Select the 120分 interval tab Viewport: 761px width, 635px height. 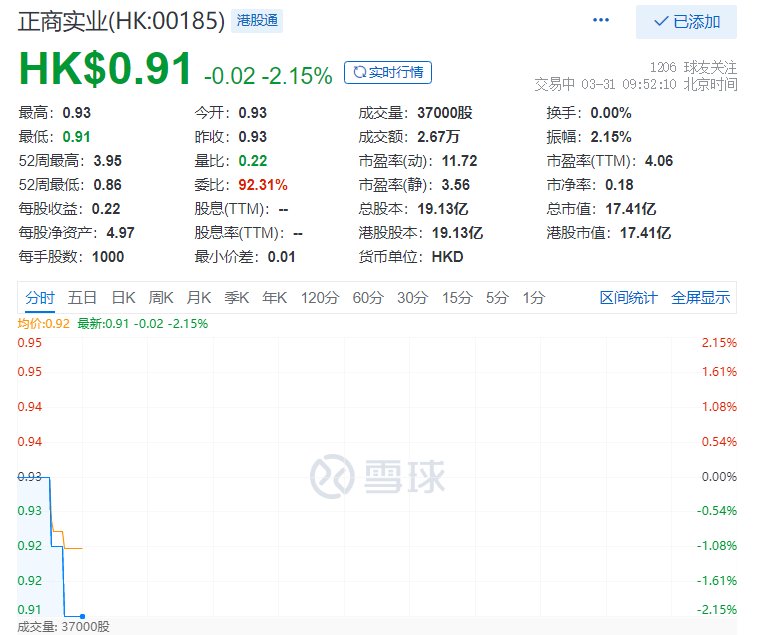[x=319, y=297]
